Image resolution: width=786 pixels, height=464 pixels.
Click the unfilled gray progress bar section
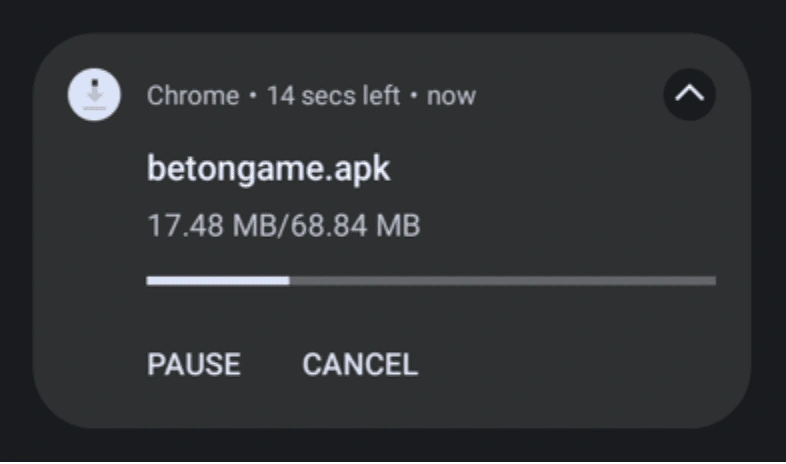502,281
